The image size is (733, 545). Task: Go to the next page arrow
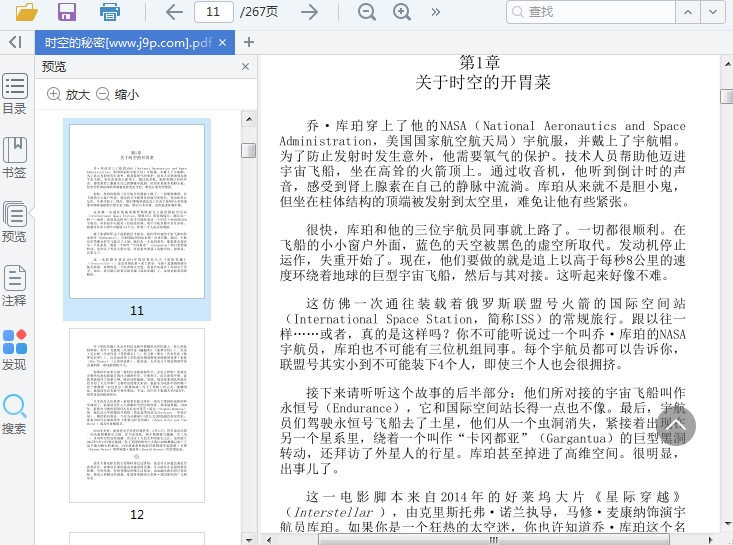point(309,12)
